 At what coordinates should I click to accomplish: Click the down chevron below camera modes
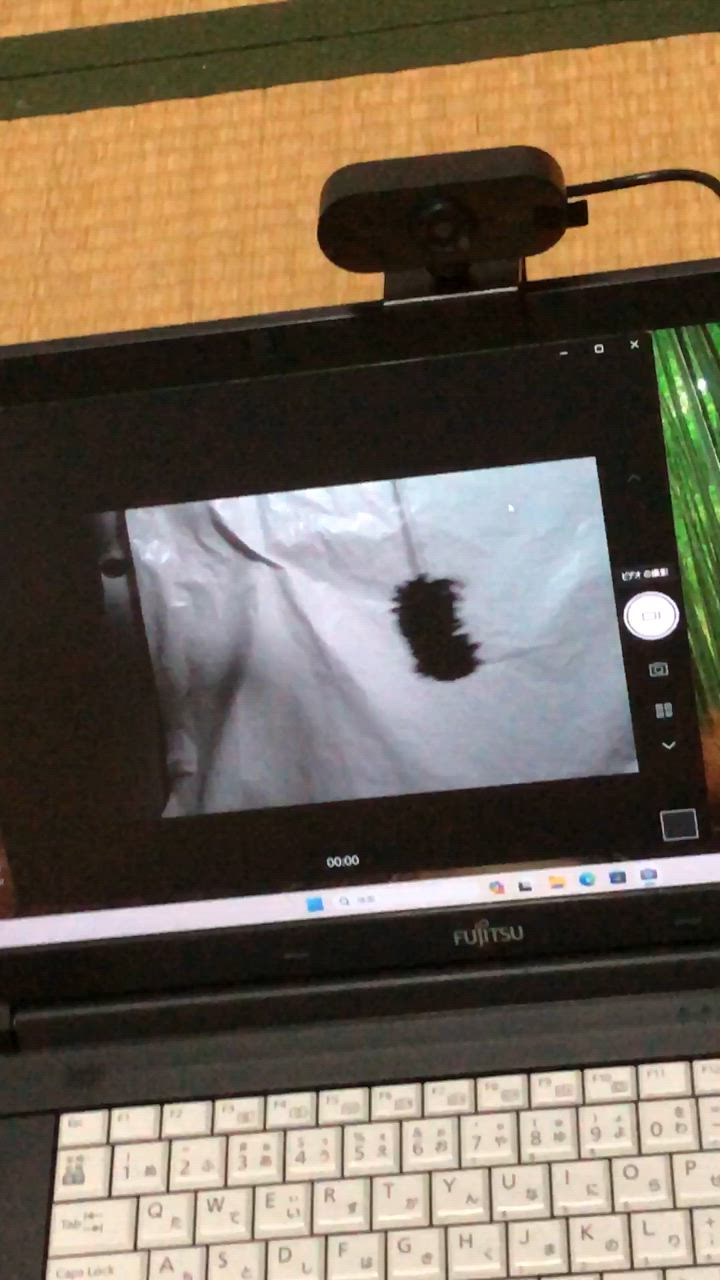[668, 745]
